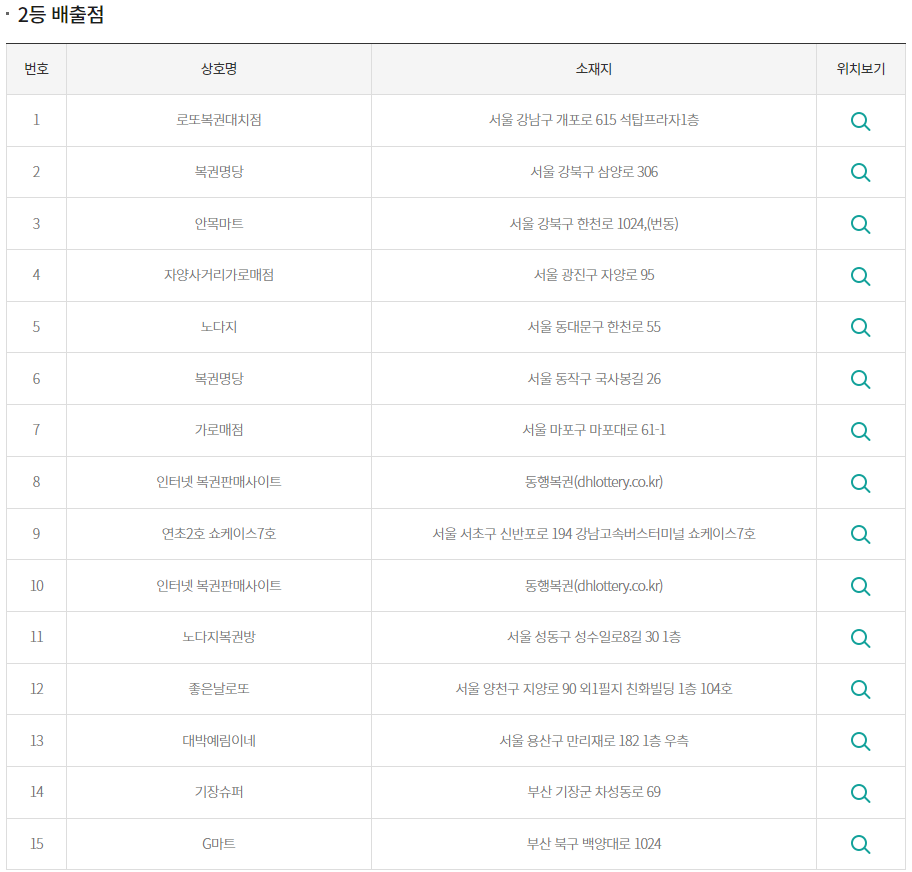View location of 노다지 in 동대문구

[x=860, y=328]
